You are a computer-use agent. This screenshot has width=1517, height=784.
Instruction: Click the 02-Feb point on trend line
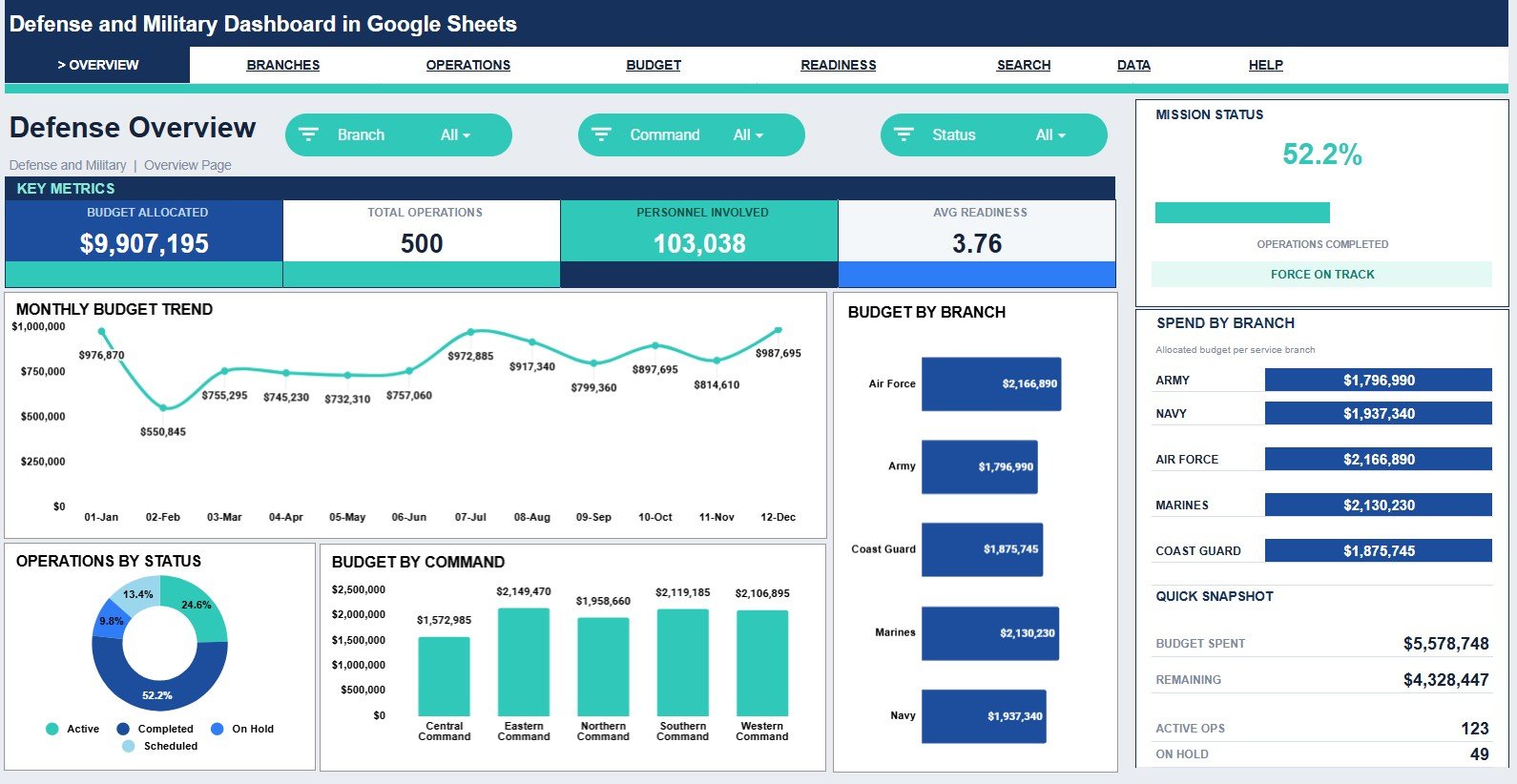163,407
